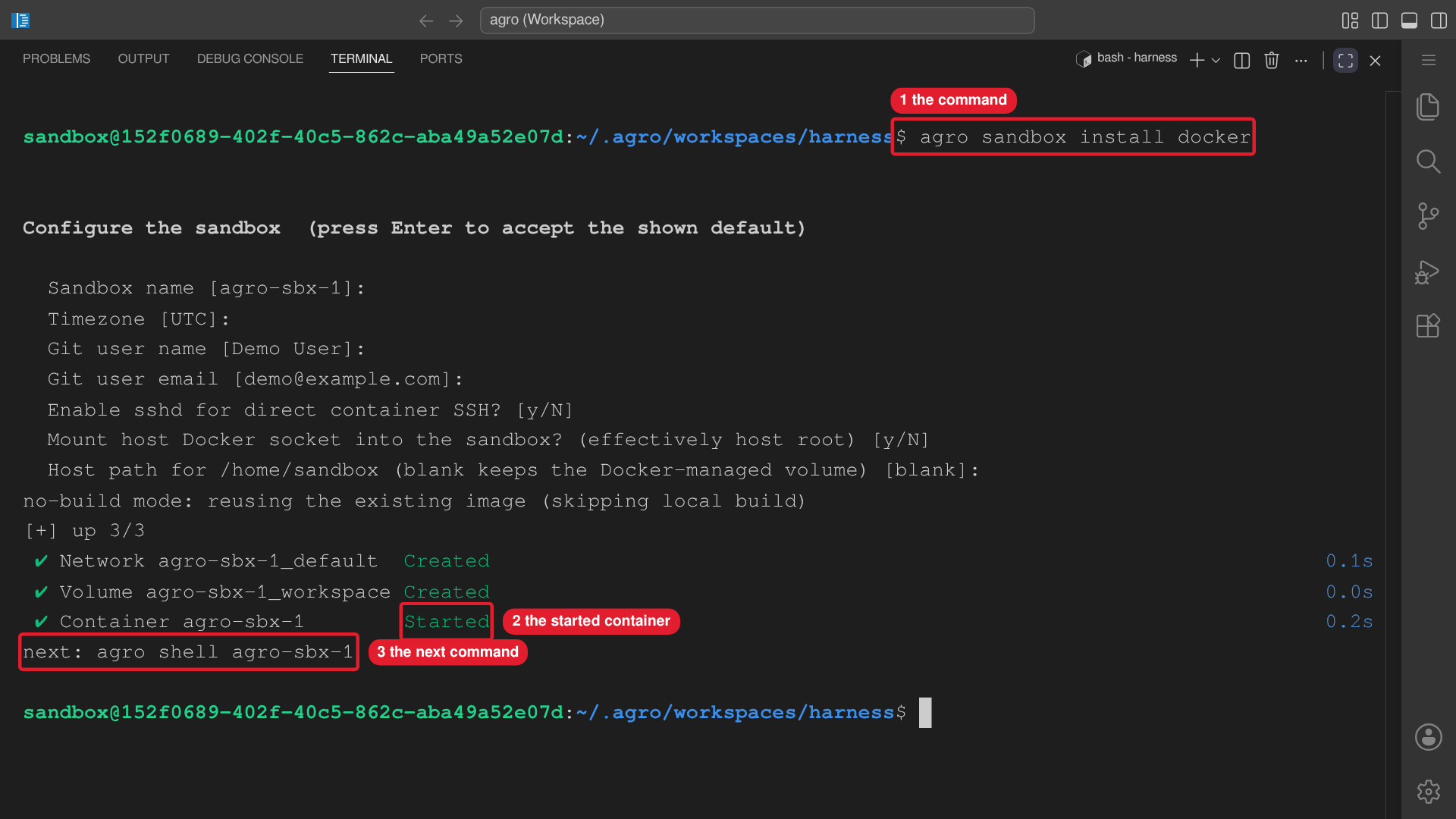Image resolution: width=1456 pixels, height=819 pixels.
Task: Split the terminal pane
Action: pyautogui.click(x=1242, y=61)
